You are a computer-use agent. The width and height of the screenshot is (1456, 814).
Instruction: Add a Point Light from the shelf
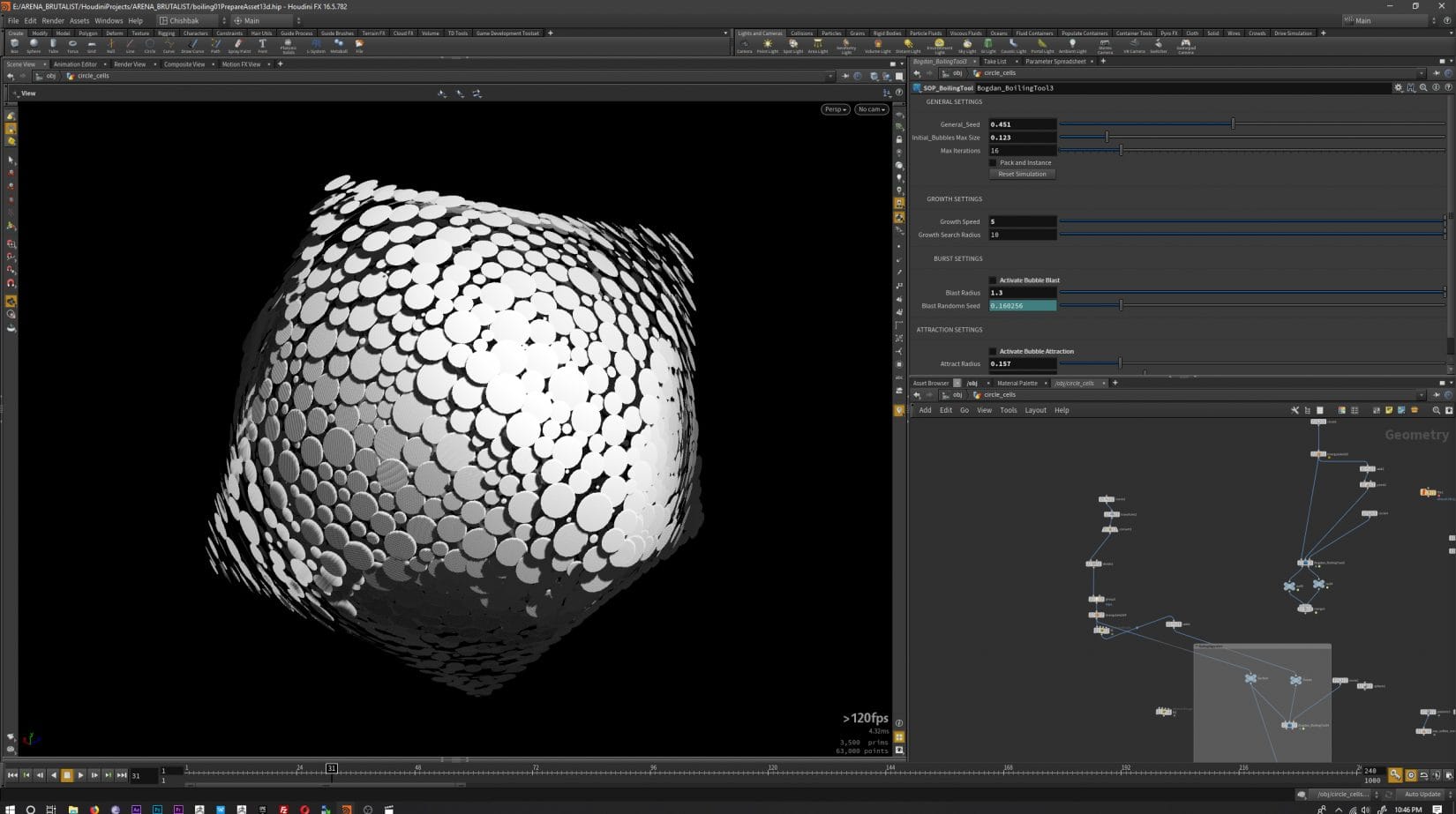768,44
